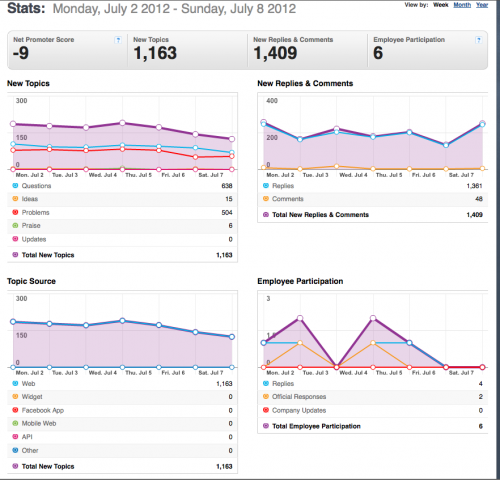The height and width of the screenshot is (480, 500).
Task: Click the blue Questions legend marker
Action: click(15, 186)
